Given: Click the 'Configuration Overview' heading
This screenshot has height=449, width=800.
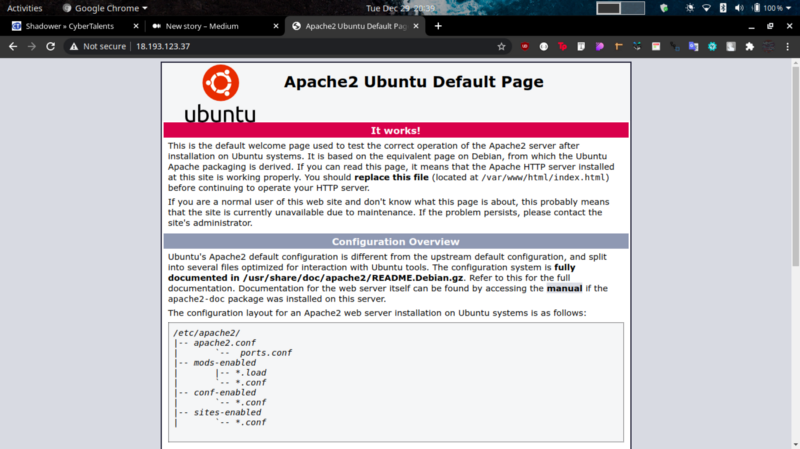Looking at the screenshot, I should [396, 241].
